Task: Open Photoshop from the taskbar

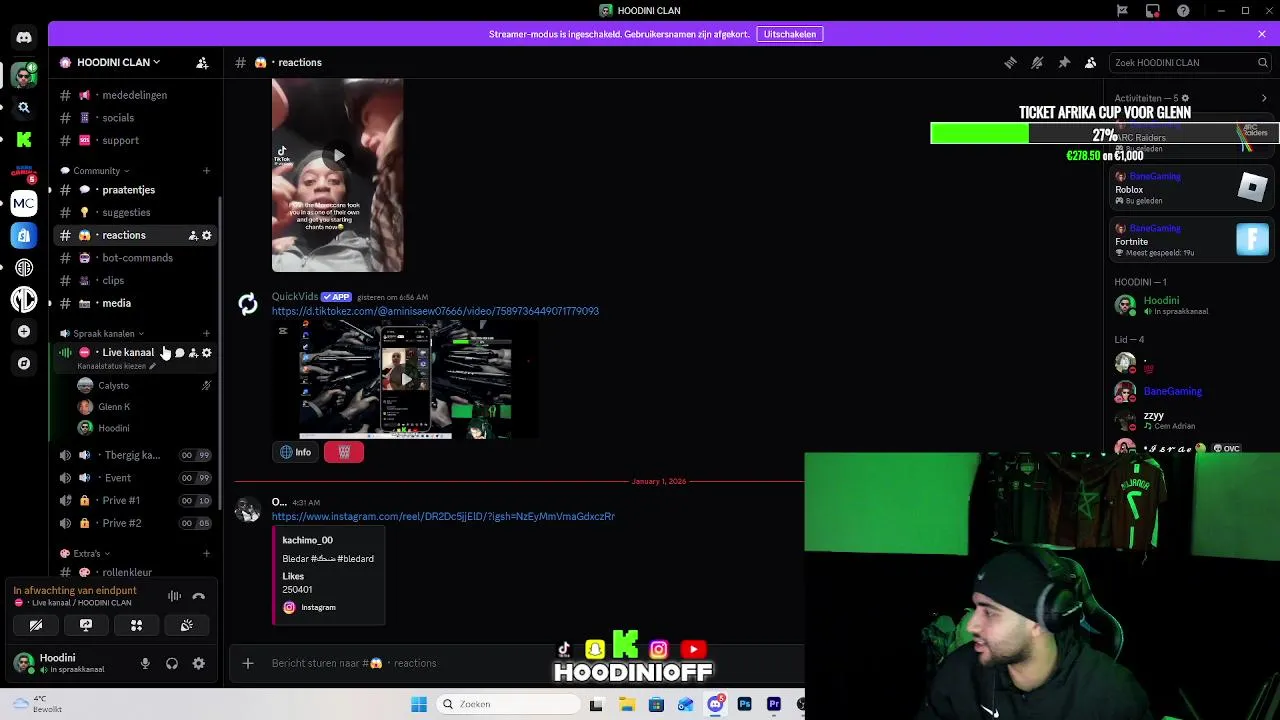Action: coord(744,704)
